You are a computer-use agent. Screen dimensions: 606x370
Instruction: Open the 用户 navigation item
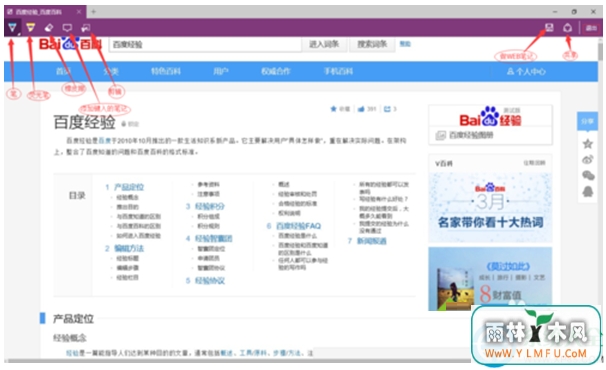[221, 72]
